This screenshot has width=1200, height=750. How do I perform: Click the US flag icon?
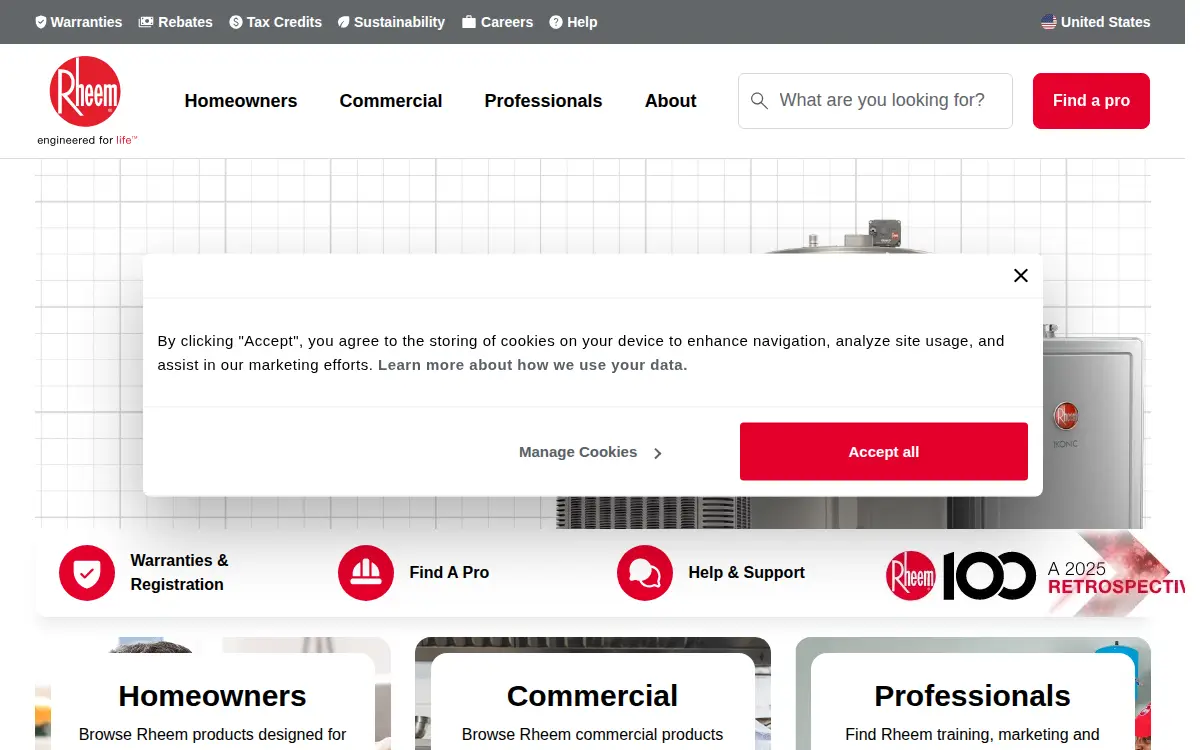pyautogui.click(x=1048, y=22)
